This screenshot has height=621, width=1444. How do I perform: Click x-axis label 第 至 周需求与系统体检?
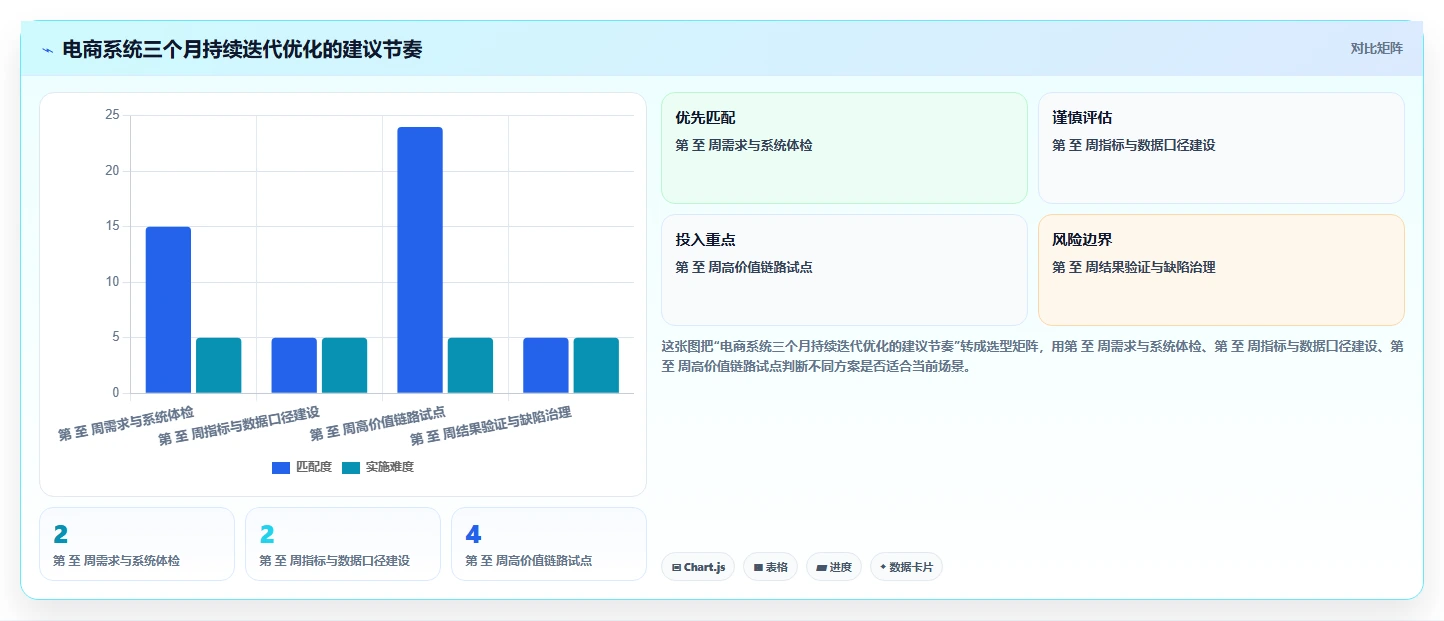pos(126,424)
